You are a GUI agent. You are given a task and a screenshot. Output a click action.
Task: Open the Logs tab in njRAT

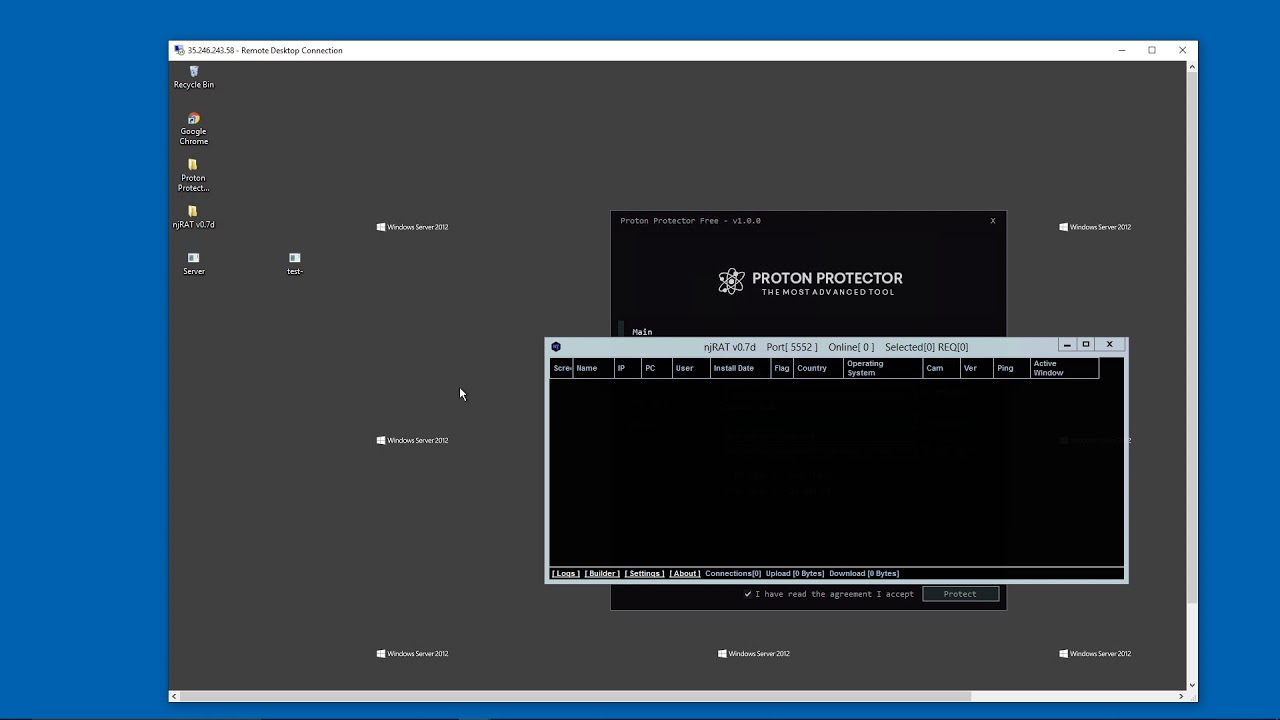(565, 574)
